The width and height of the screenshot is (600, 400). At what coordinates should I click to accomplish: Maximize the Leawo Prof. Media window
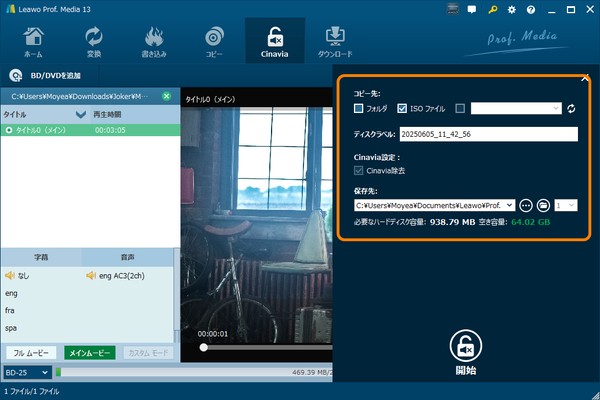571,10
